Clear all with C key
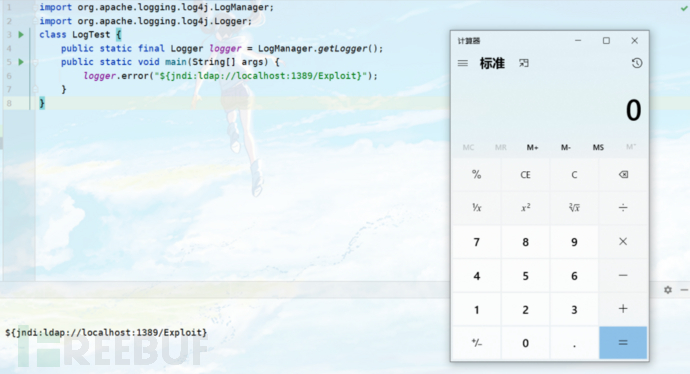 point(574,175)
